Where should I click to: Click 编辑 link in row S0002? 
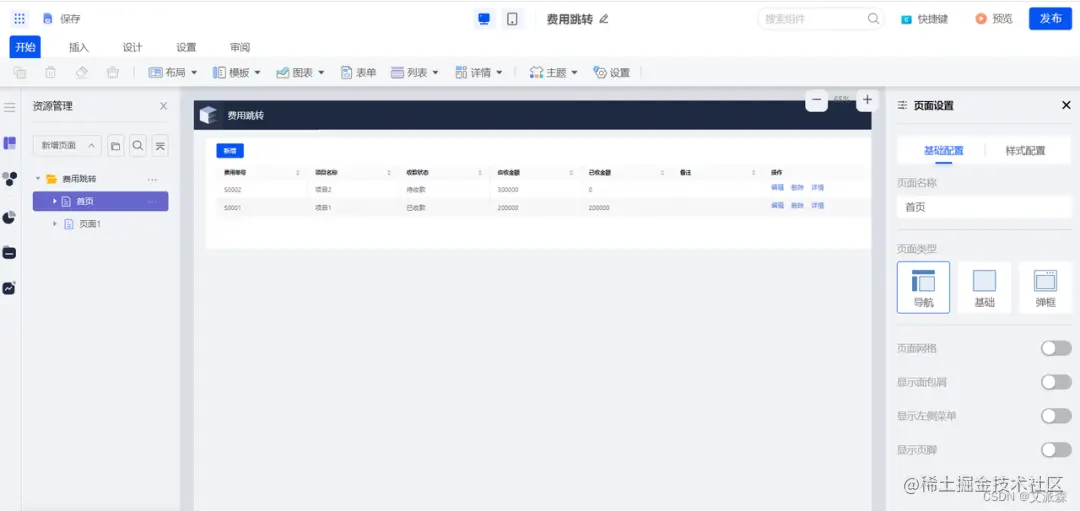[777, 187]
